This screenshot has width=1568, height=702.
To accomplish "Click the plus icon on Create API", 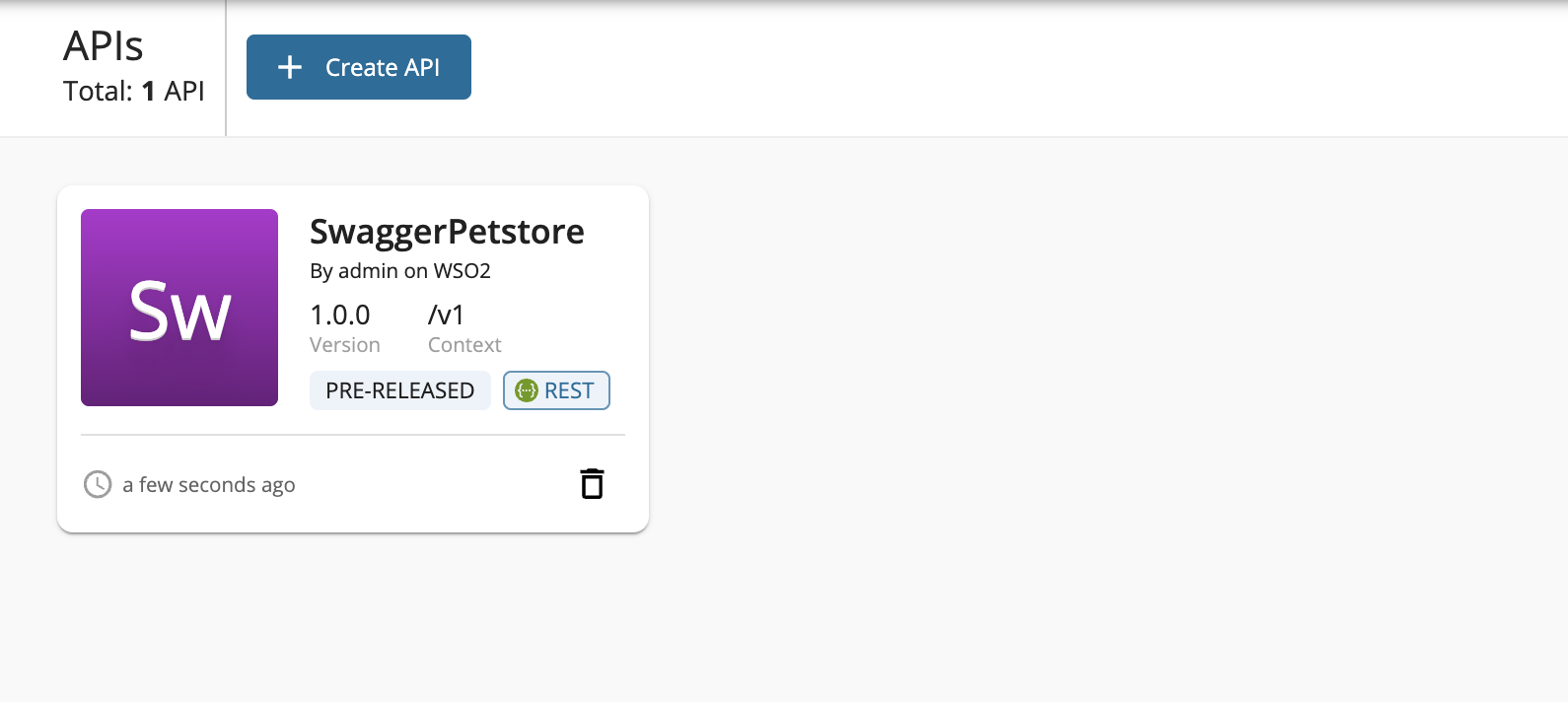I will click(x=290, y=67).
